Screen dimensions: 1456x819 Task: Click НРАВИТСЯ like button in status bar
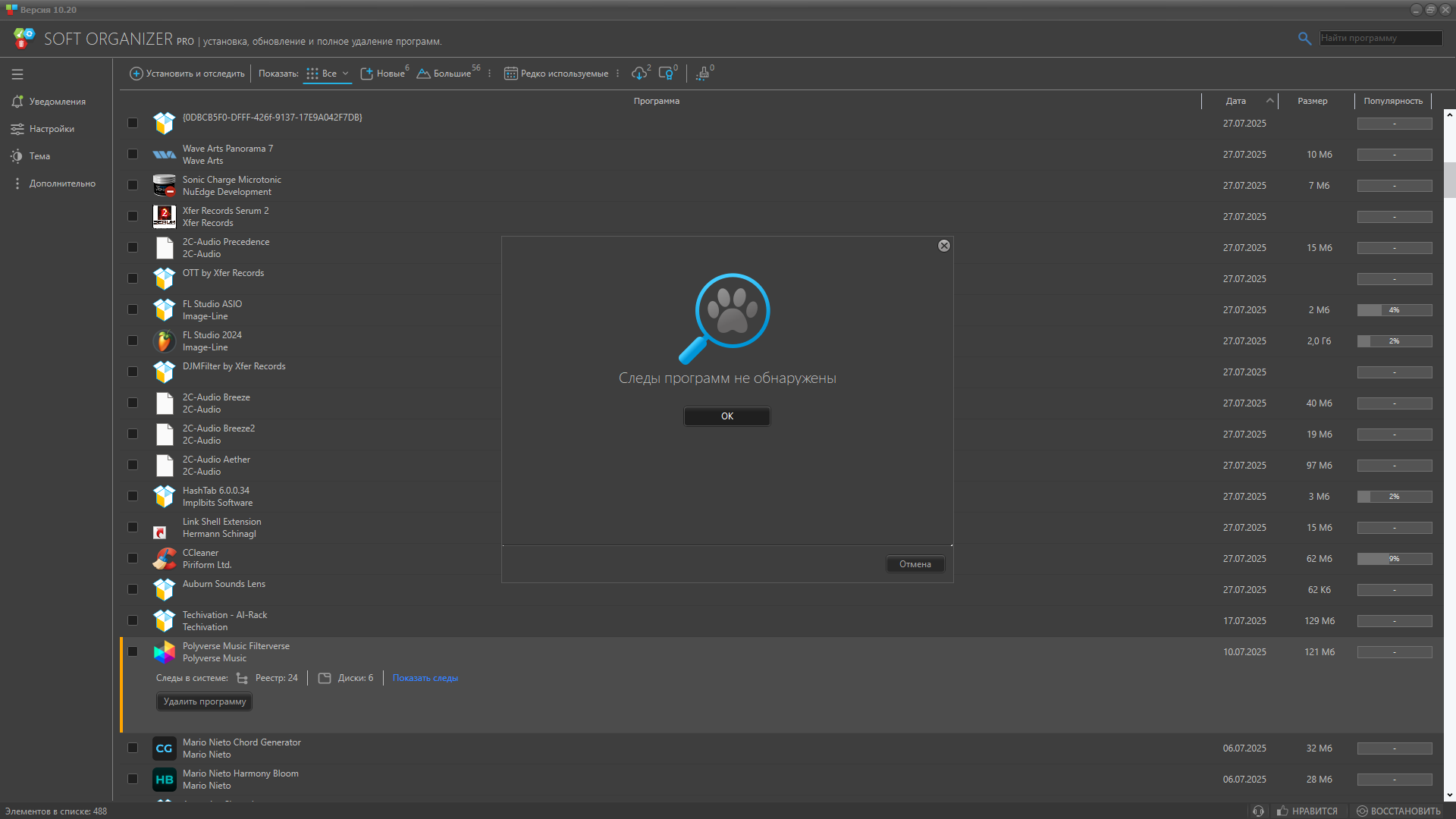(x=1307, y=811)
